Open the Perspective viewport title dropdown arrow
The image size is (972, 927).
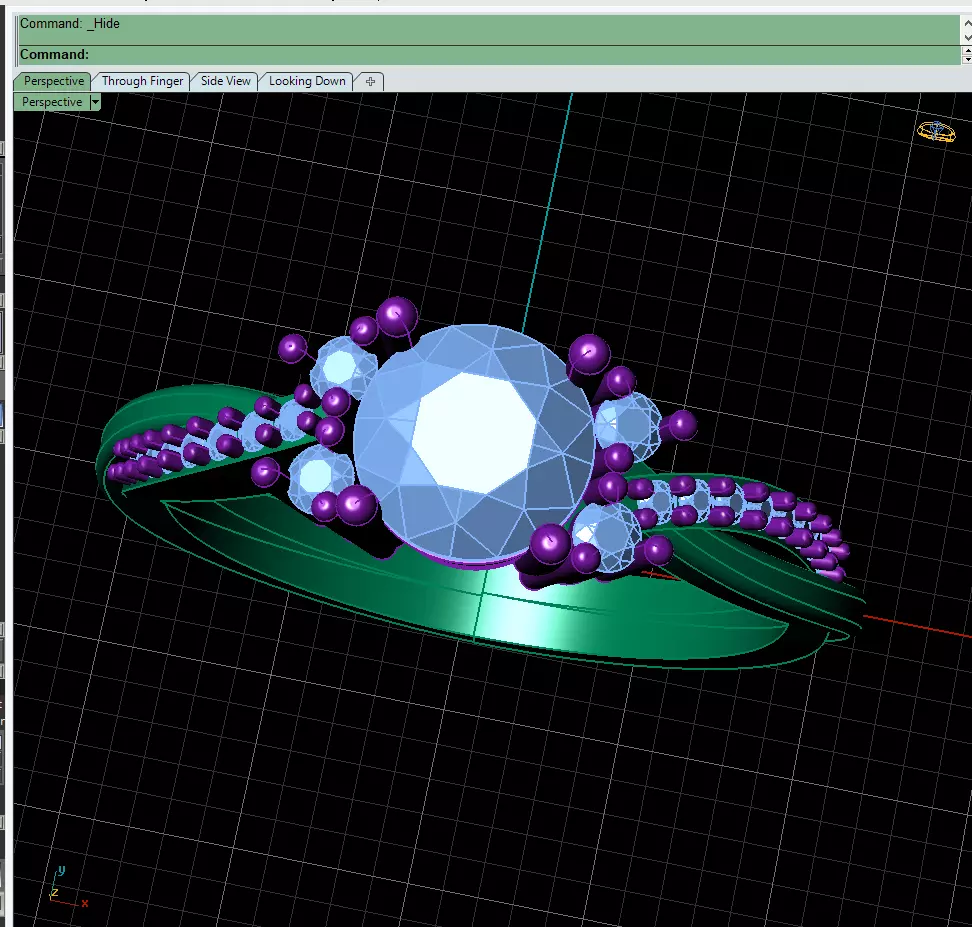click(x=95, y=102)
